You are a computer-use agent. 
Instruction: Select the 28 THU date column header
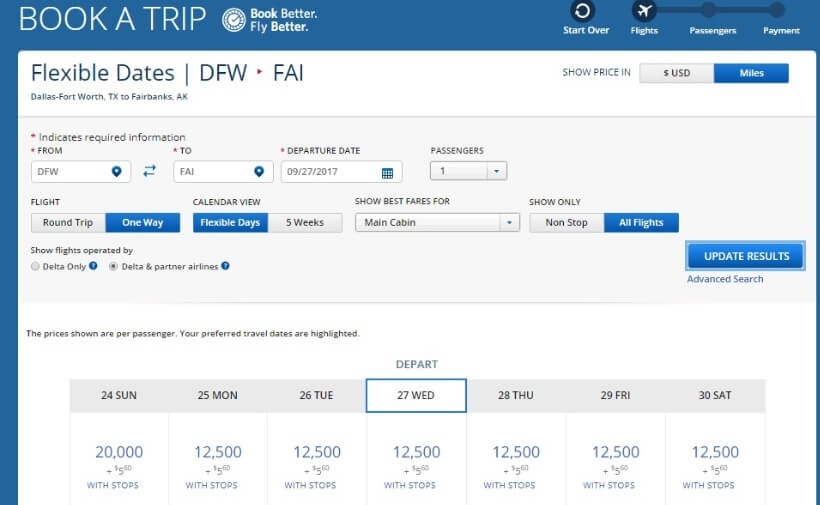(516, 396)
